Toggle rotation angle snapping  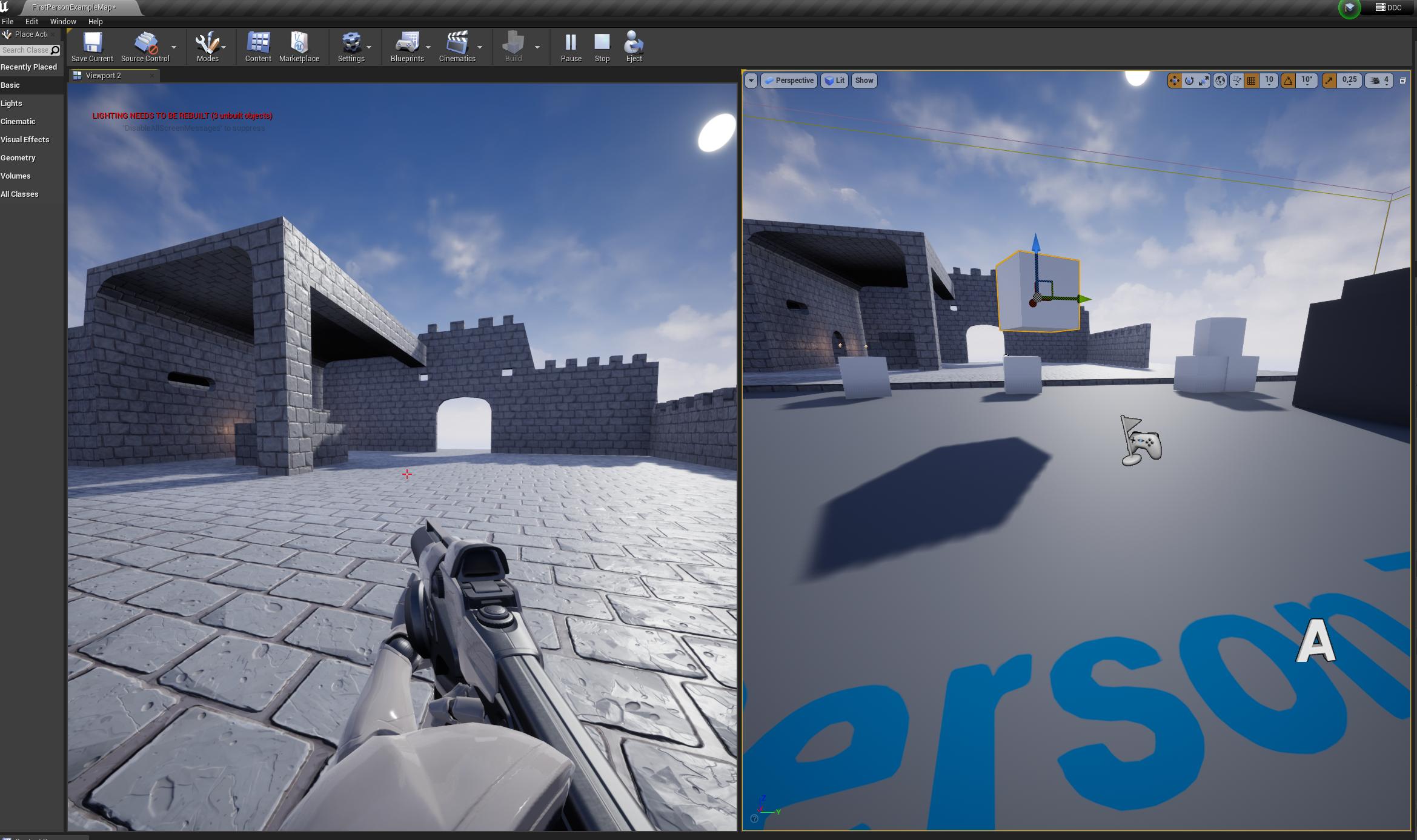pyautogui.click(x=1289, y=81)
